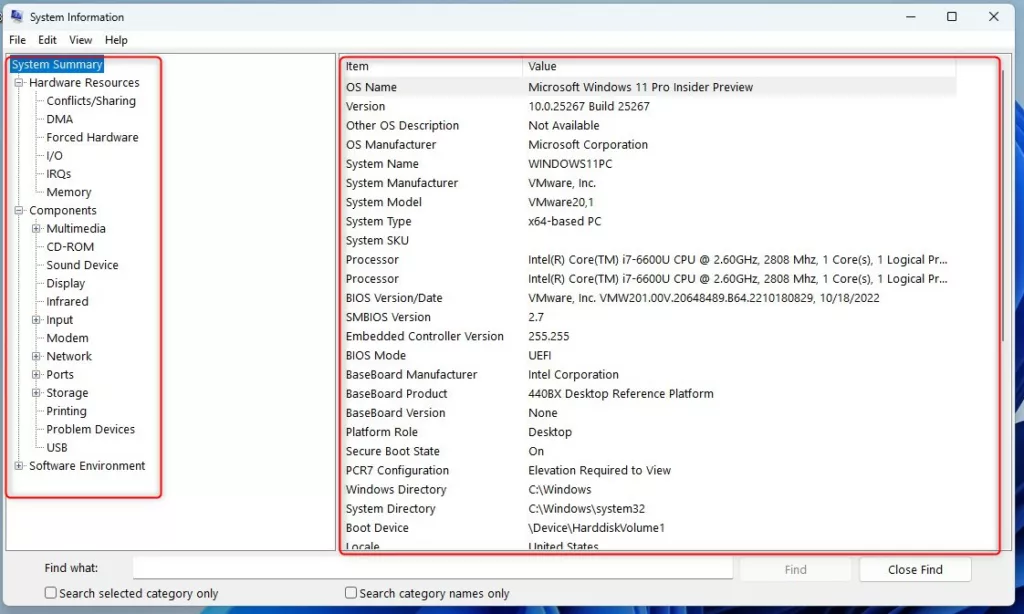Select Modem under Components
Viewport: 1024px width, 614px height.
(x=67, y=338)
